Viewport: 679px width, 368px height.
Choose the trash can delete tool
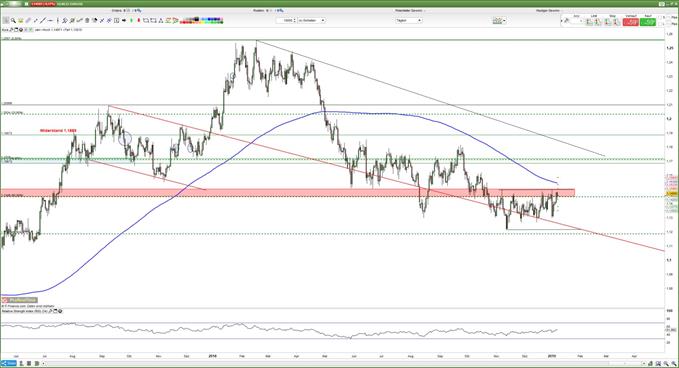(87, 20)
